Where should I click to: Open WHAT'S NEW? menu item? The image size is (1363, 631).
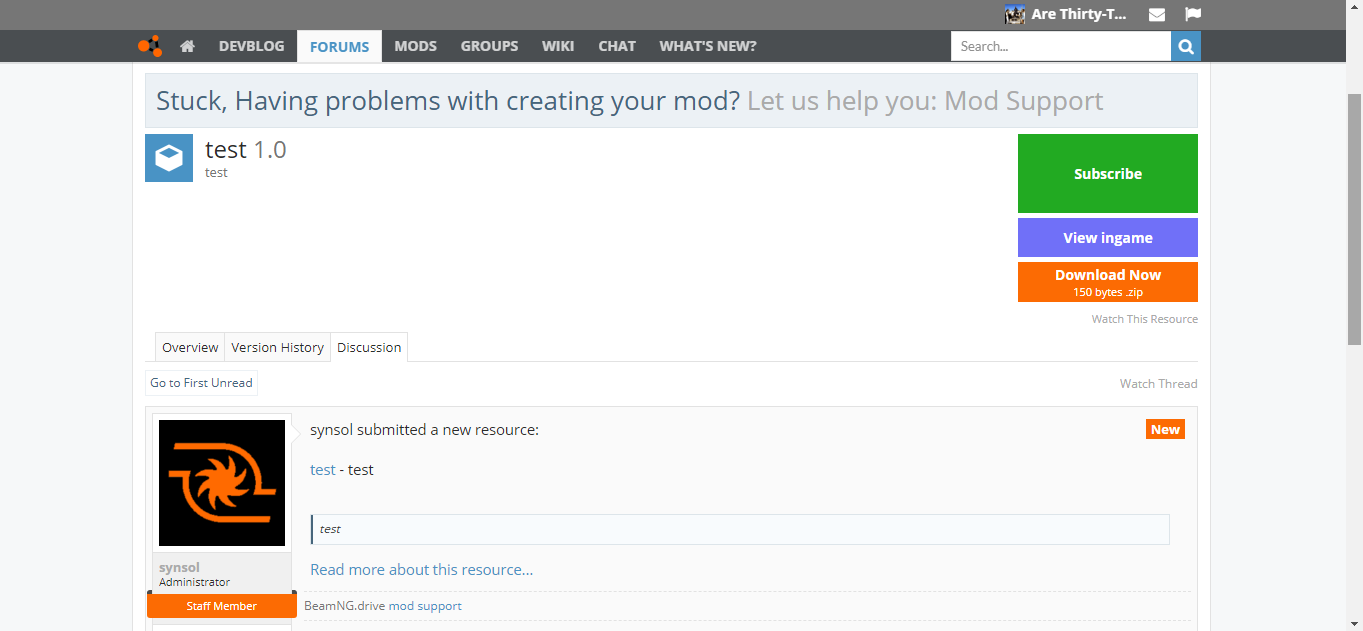pos(708,46)
